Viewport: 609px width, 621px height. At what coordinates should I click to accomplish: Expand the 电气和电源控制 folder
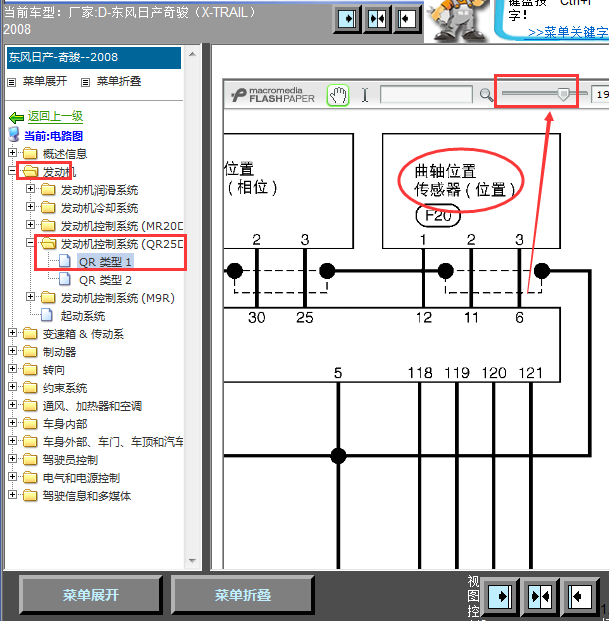coord(12,476)
